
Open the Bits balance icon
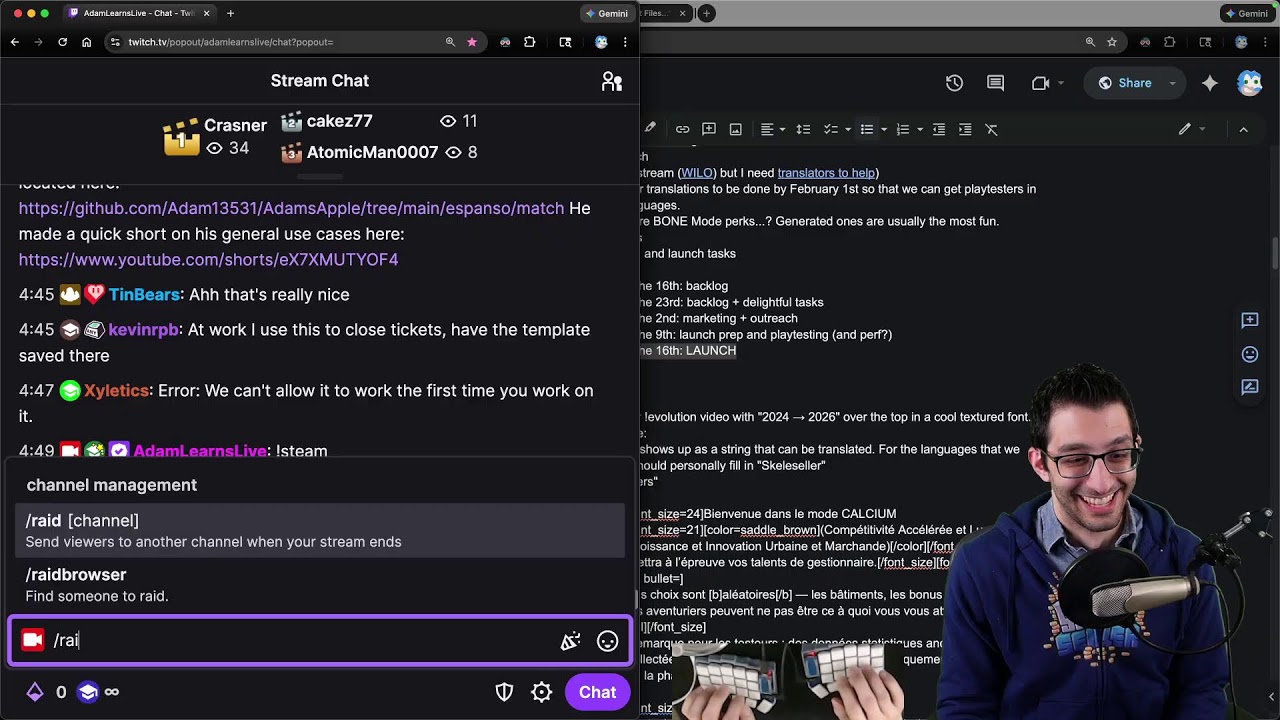point(35,692)
